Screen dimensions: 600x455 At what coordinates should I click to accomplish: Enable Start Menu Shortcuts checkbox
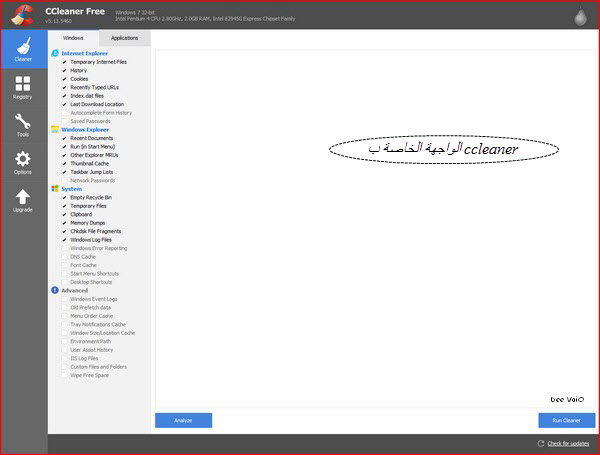pyautogui.click(x=64, y=274)
